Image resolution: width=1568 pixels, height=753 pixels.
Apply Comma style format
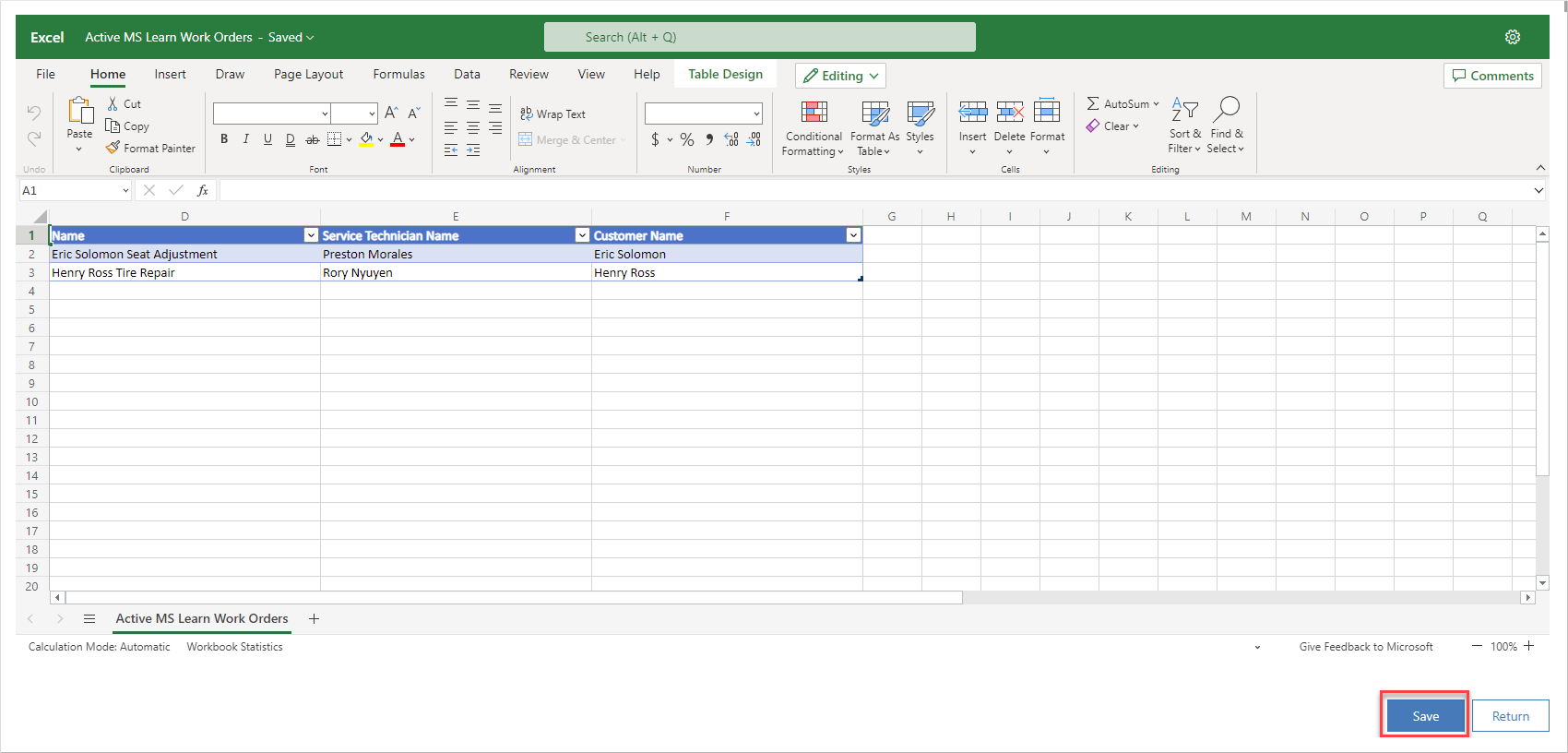pos(709,139)
